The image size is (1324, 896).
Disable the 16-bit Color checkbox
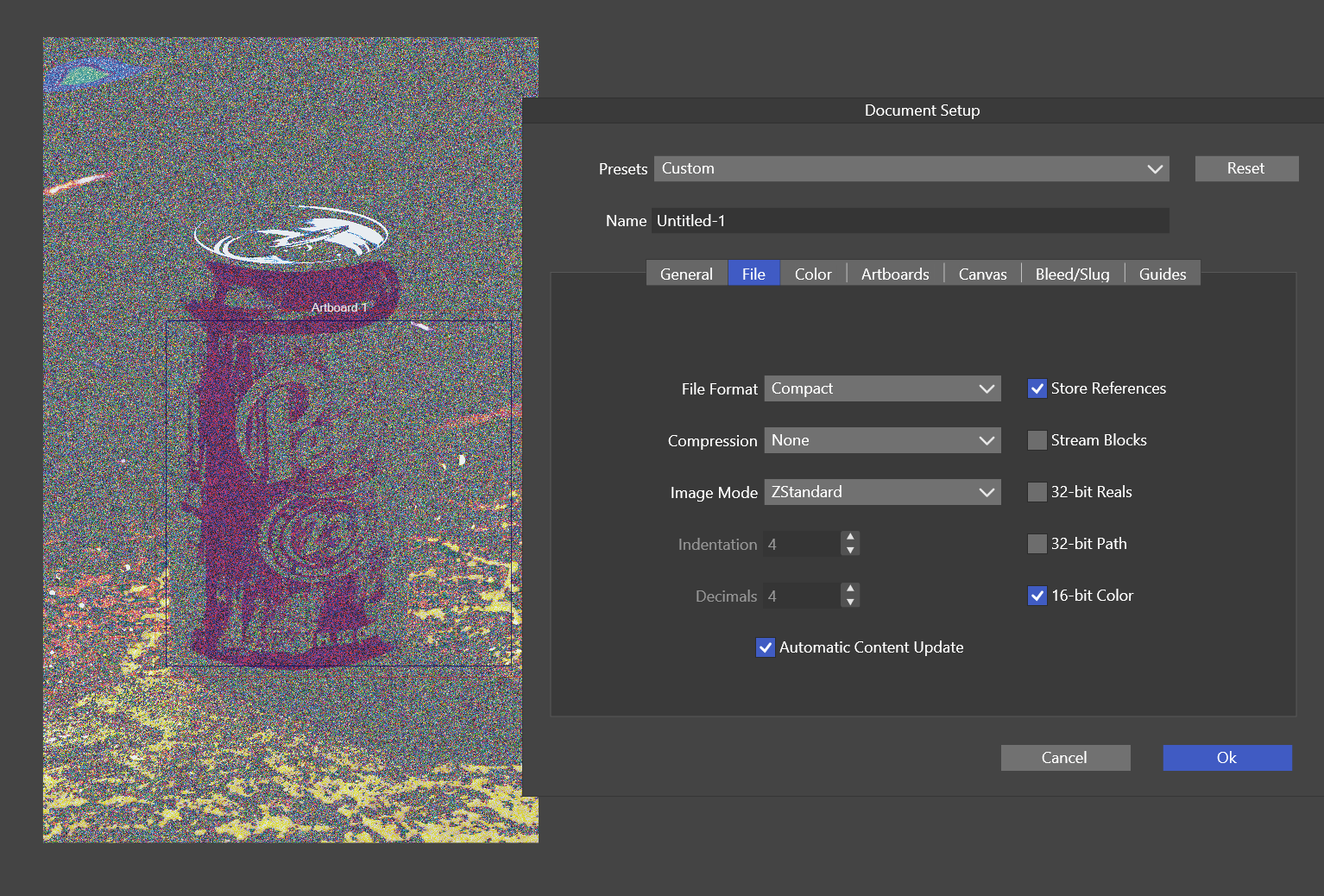(x=1037, y=596)
